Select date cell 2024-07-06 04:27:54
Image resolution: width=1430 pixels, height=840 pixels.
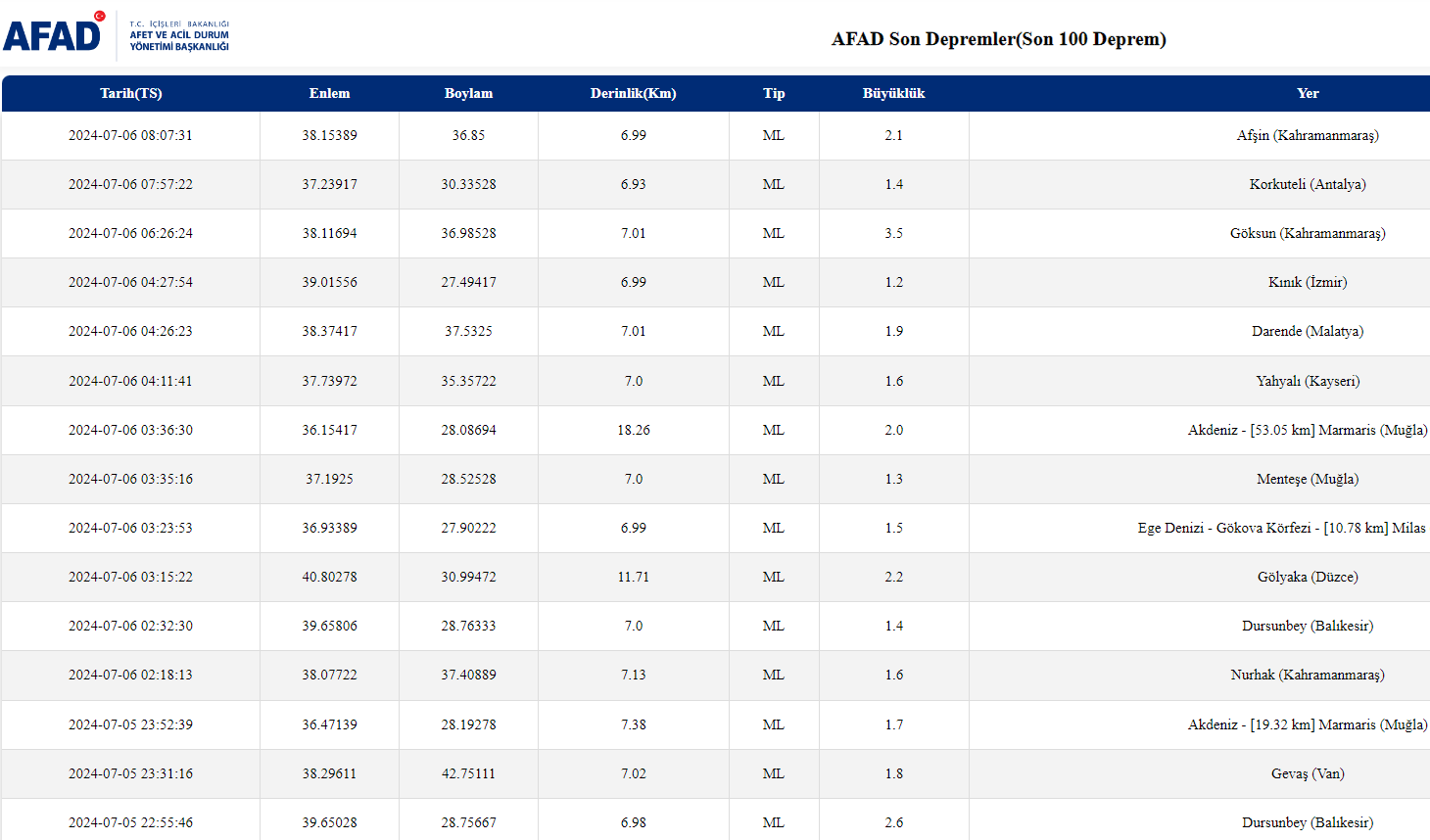(x=130, y=282)
